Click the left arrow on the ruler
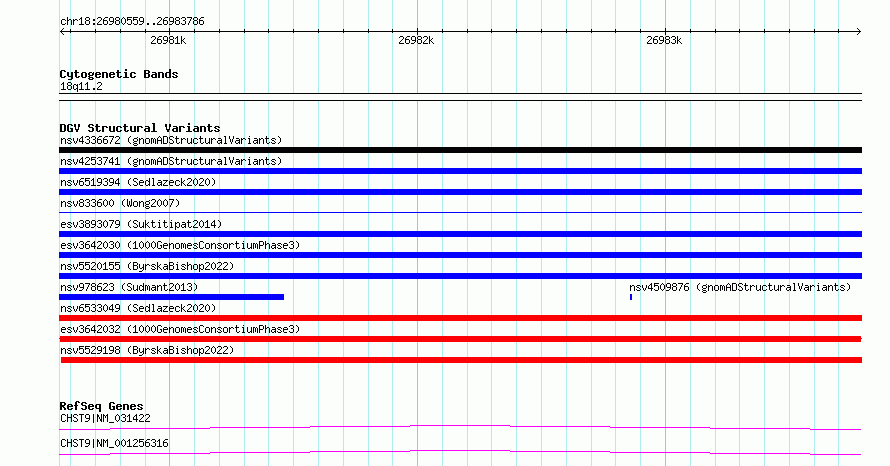The width and height of the screenshot is (890, 466). (63, 32)
